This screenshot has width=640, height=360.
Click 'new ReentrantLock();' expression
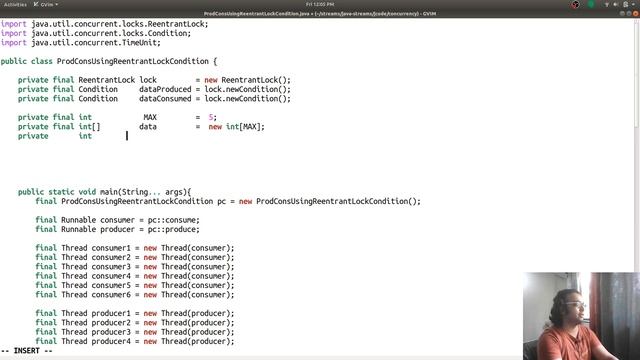tap(247, 80)
